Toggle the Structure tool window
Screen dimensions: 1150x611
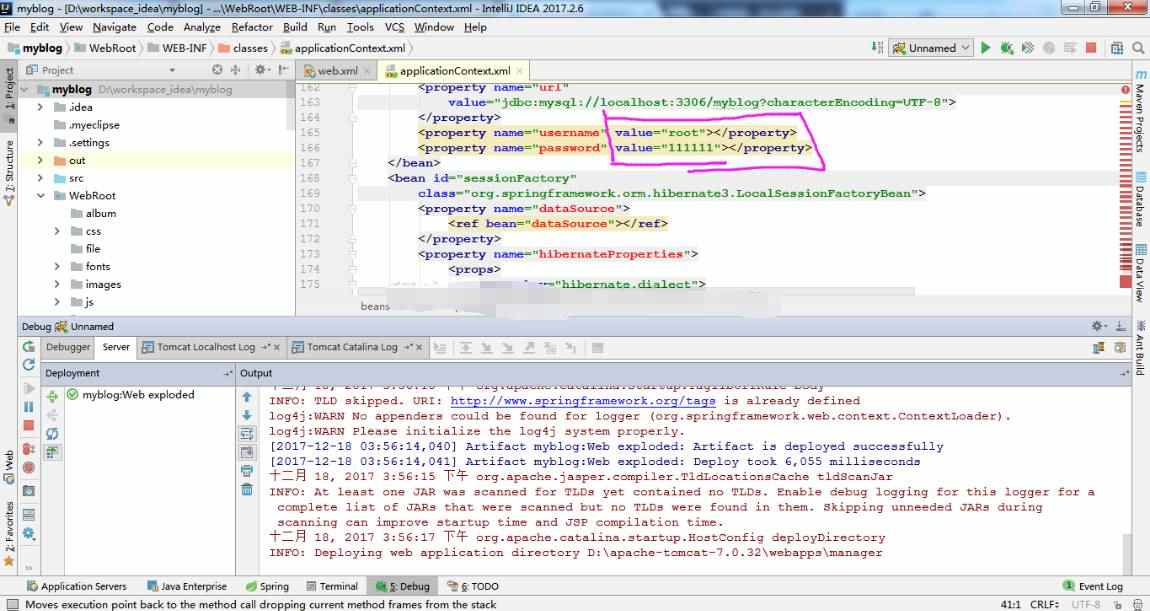coord(9,172)
